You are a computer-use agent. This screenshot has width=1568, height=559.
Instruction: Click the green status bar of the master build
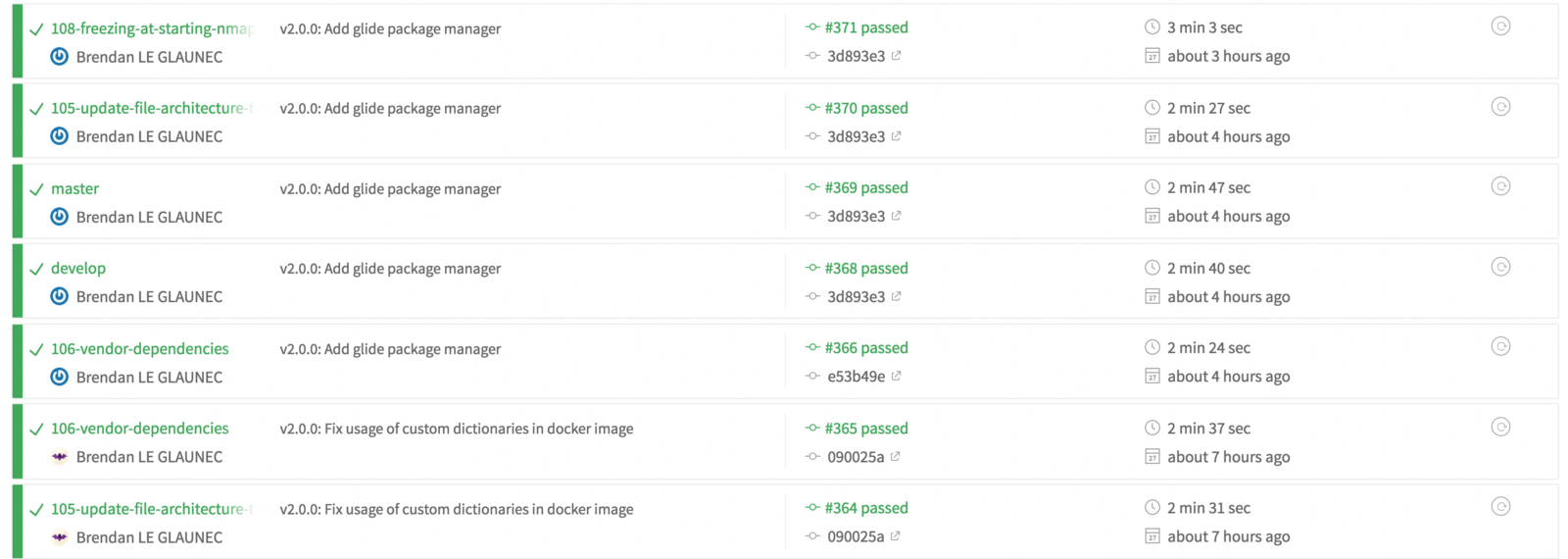click(x=17, y=201)
